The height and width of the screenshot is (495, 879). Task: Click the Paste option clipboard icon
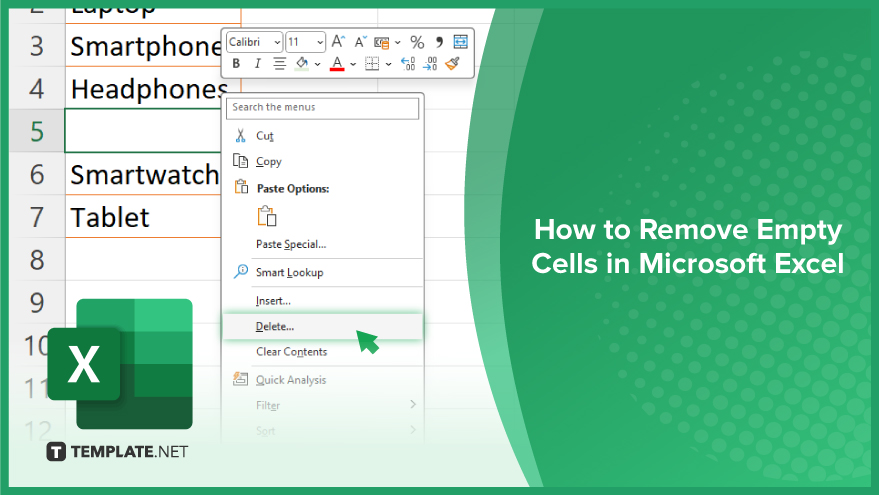[267, 216]
